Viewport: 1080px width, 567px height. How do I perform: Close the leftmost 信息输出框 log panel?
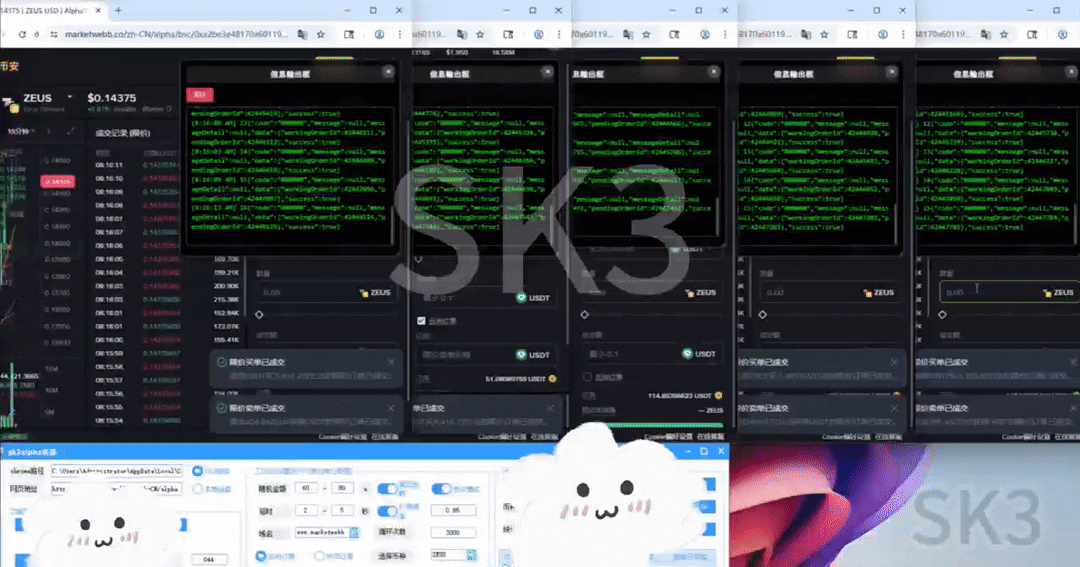click(x=388, y=72)
